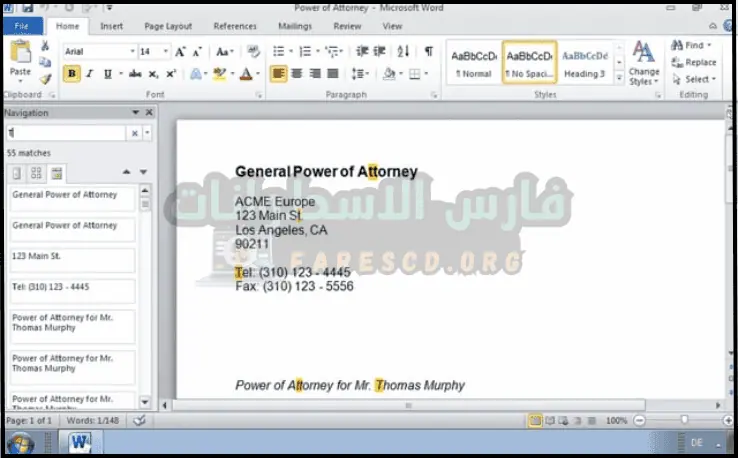Toggle Align Text Left button
The height and width of the screenshot is (458, 738).
[x=278, y=74]
